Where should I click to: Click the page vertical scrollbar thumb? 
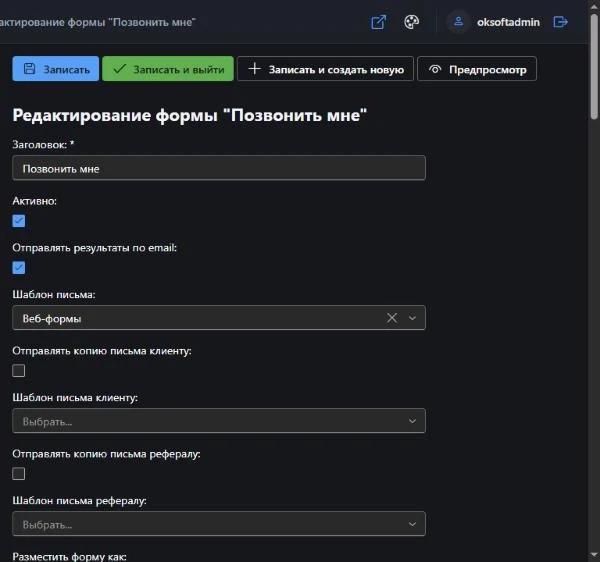point(594,65)
